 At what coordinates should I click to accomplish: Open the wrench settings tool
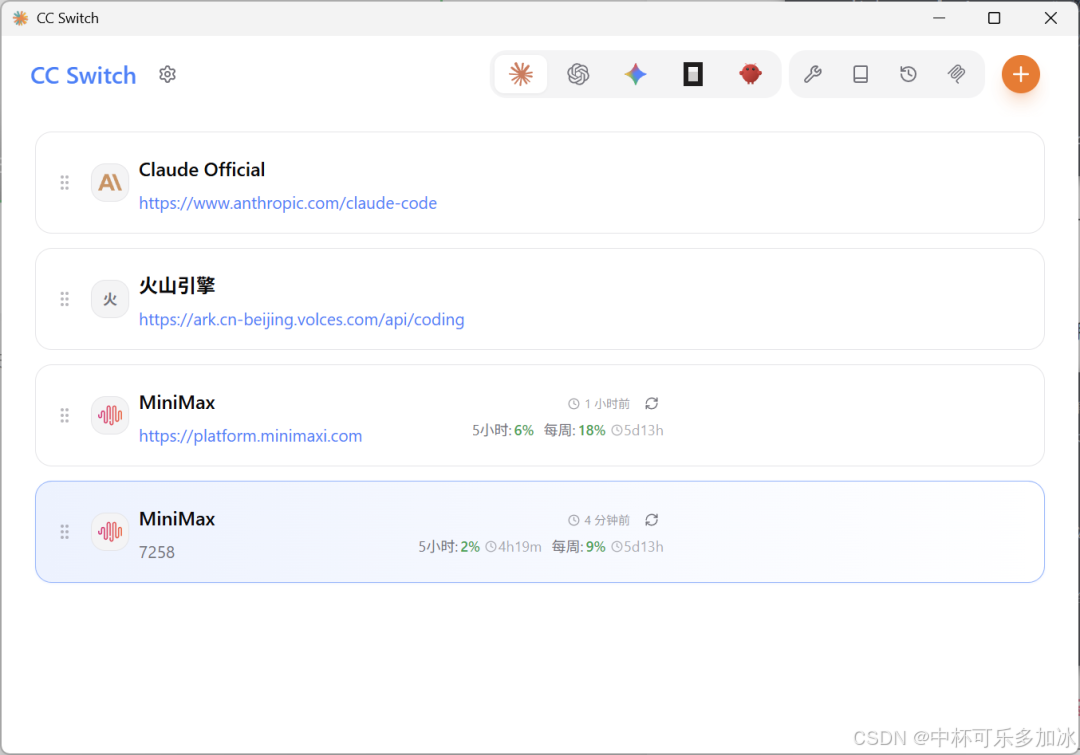(x=813, y=74)
